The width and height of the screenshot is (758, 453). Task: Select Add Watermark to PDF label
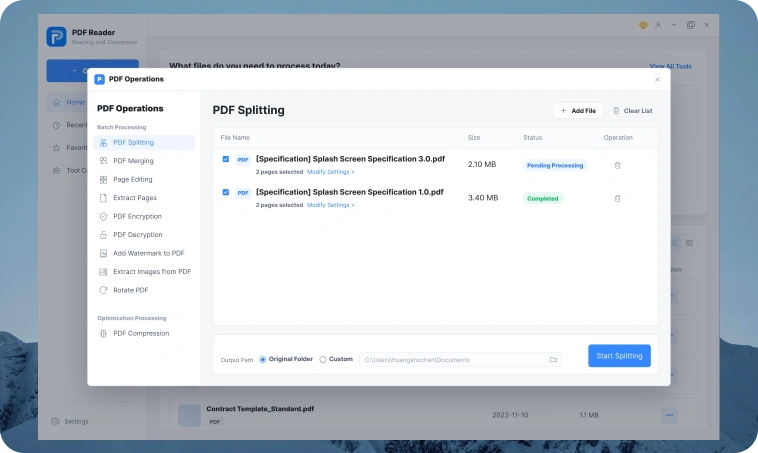[x=149, y=253]
